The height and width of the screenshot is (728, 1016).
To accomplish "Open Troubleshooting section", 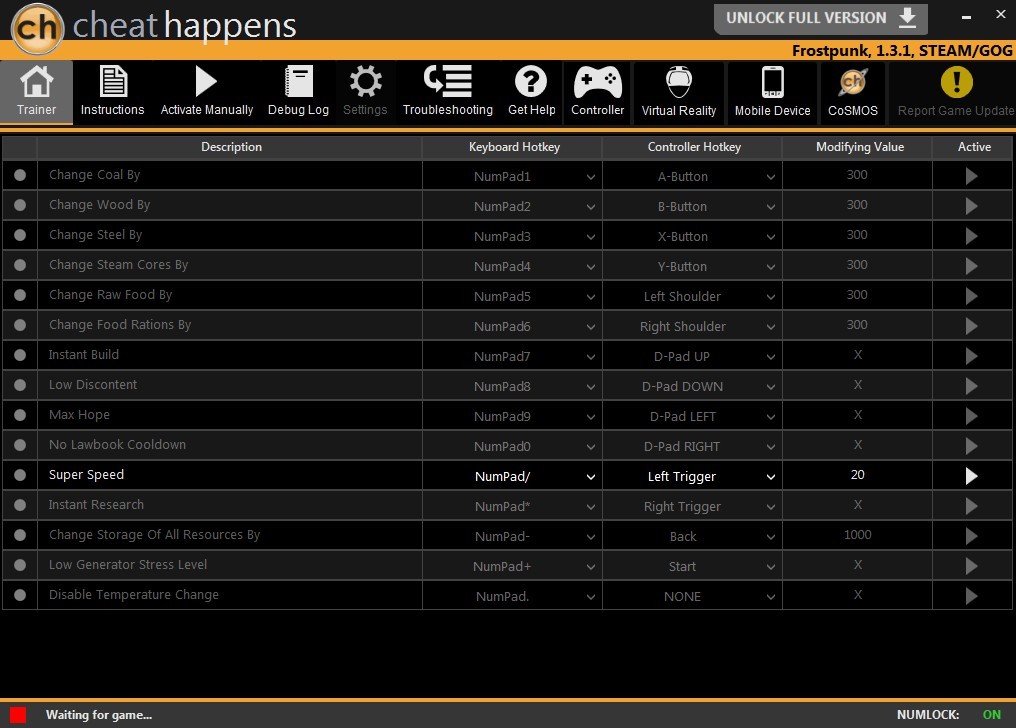I will point(448,91).
